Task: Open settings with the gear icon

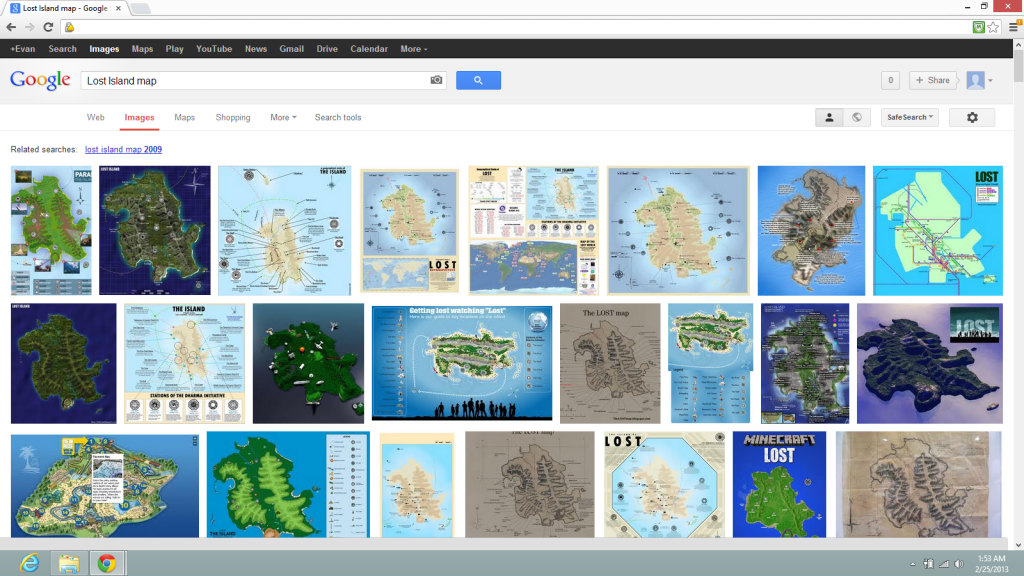Action: click(972, 118)
